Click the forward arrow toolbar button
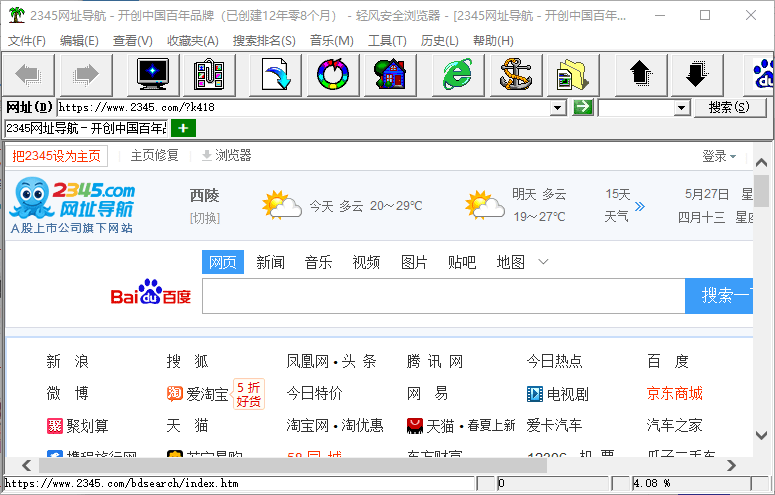 (87, 74)
